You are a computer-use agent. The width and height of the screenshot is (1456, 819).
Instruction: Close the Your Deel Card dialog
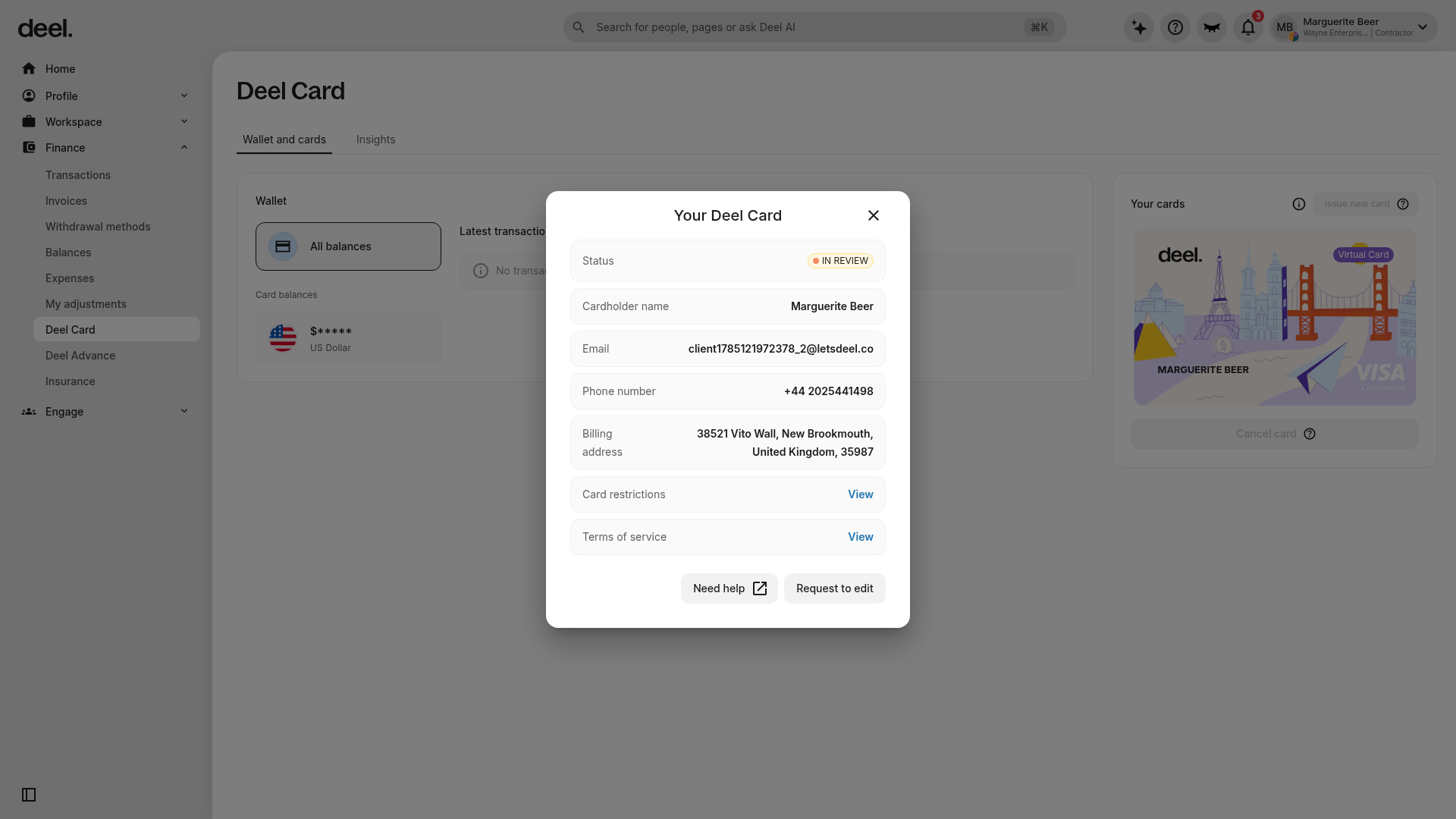click(874, 215)
